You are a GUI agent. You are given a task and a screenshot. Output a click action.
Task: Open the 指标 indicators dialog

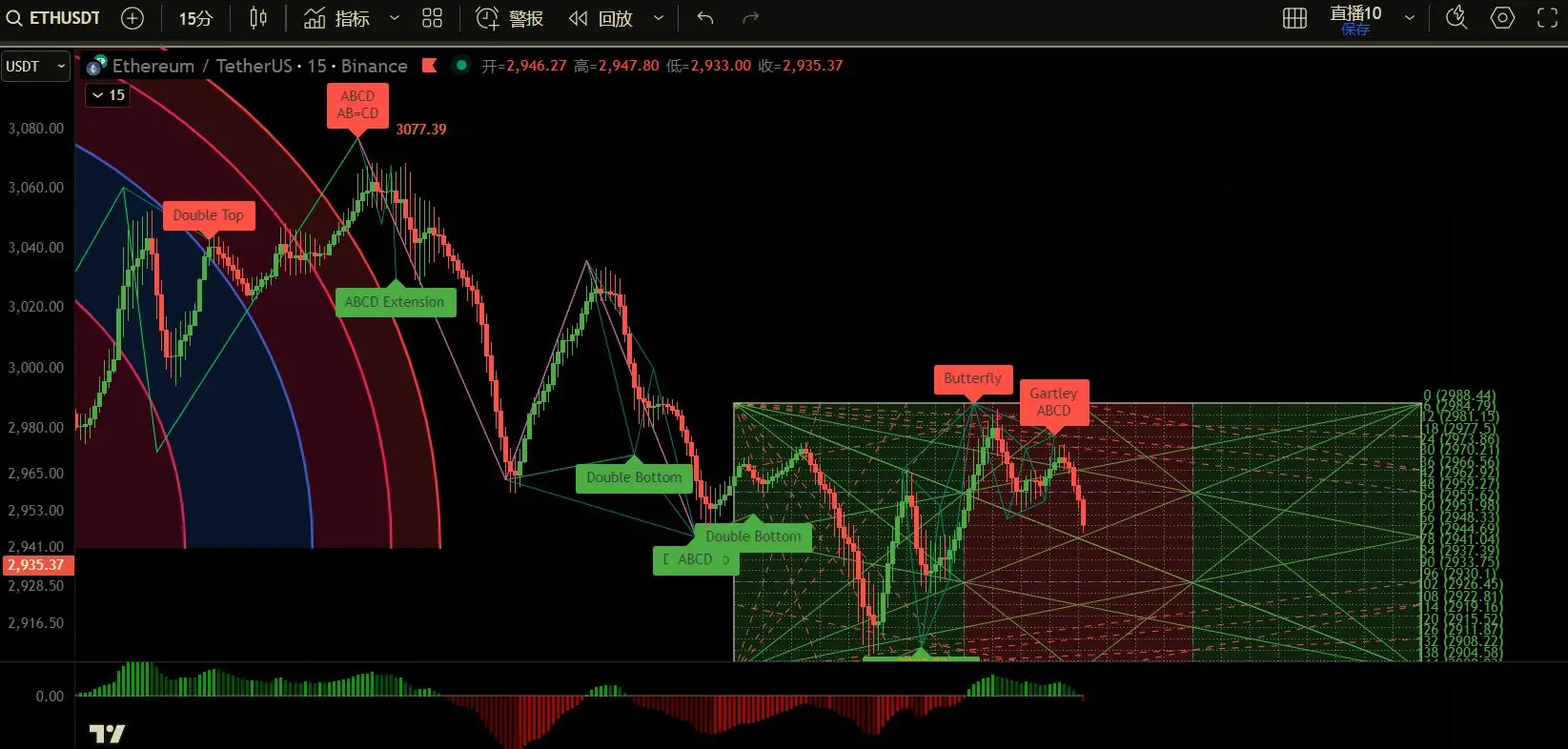[x=336, y=18]
